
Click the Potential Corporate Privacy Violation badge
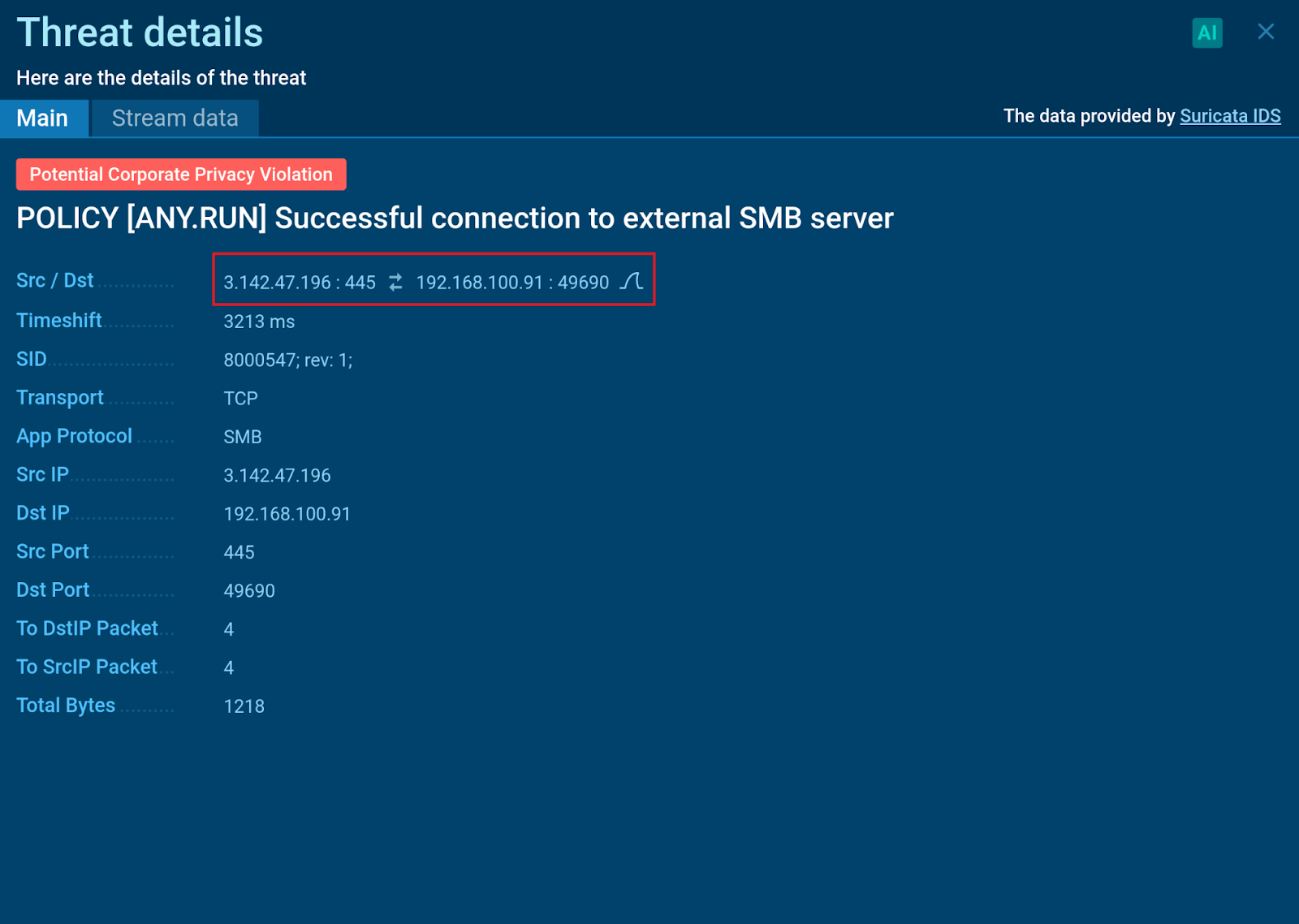(181, 175)
